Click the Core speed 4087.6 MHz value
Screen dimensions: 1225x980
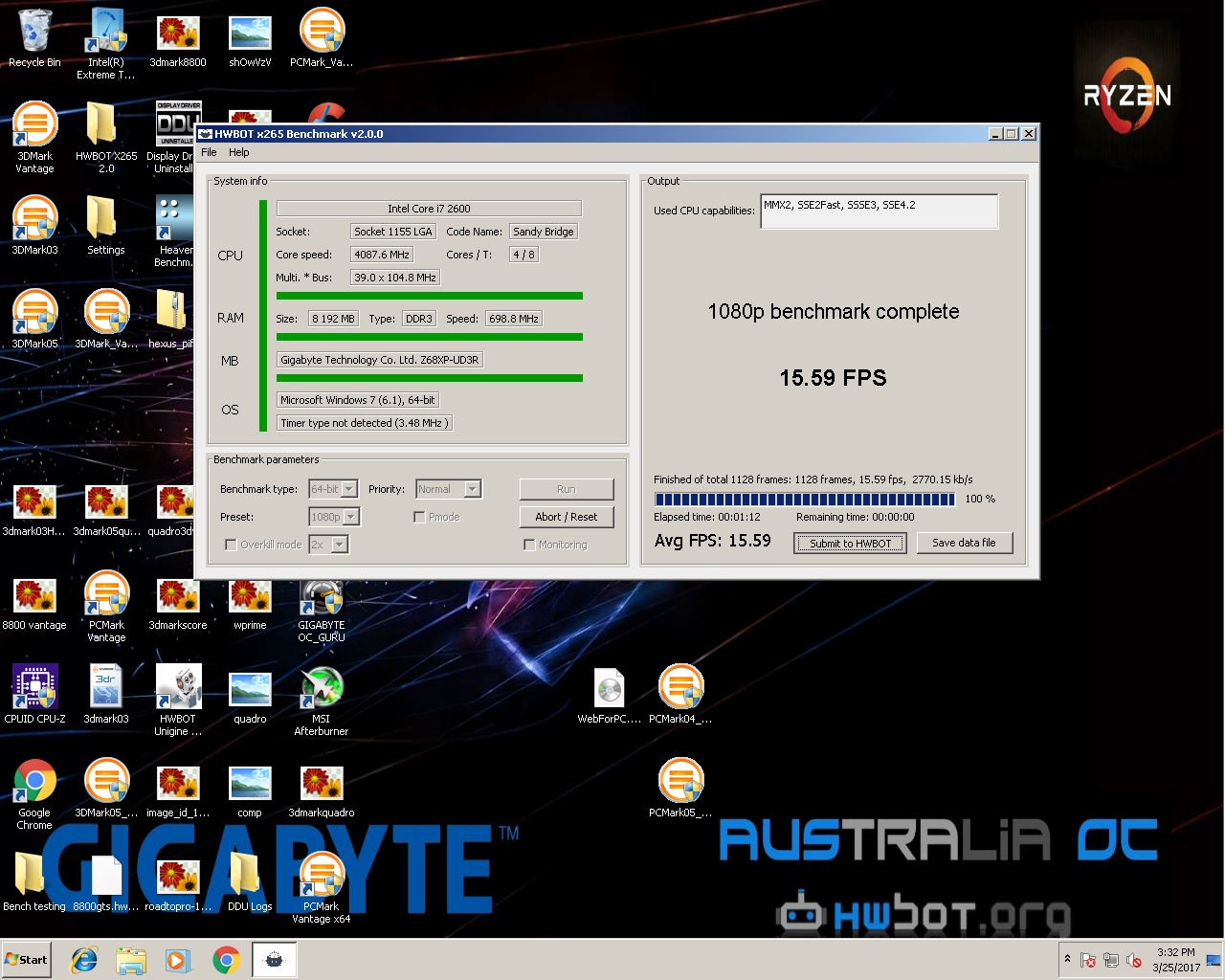pos(382,255)
